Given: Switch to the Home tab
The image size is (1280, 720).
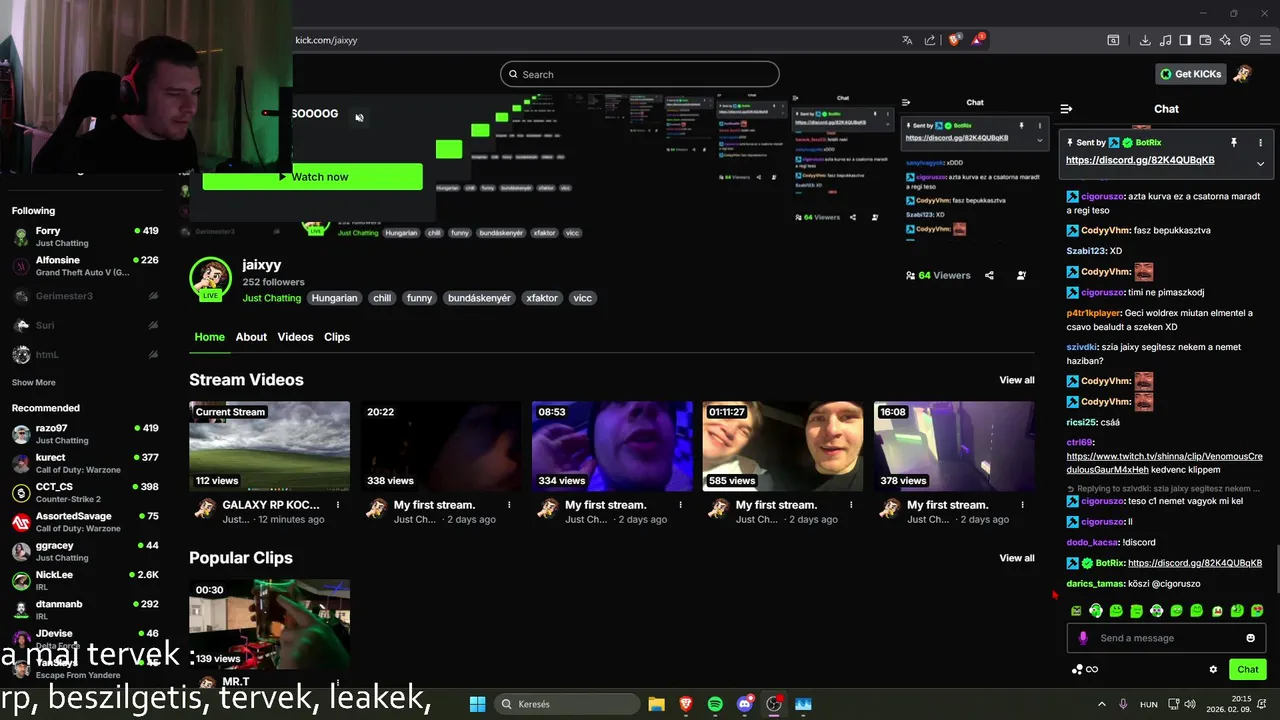Looking at the screenshot, I should (209, 337).
